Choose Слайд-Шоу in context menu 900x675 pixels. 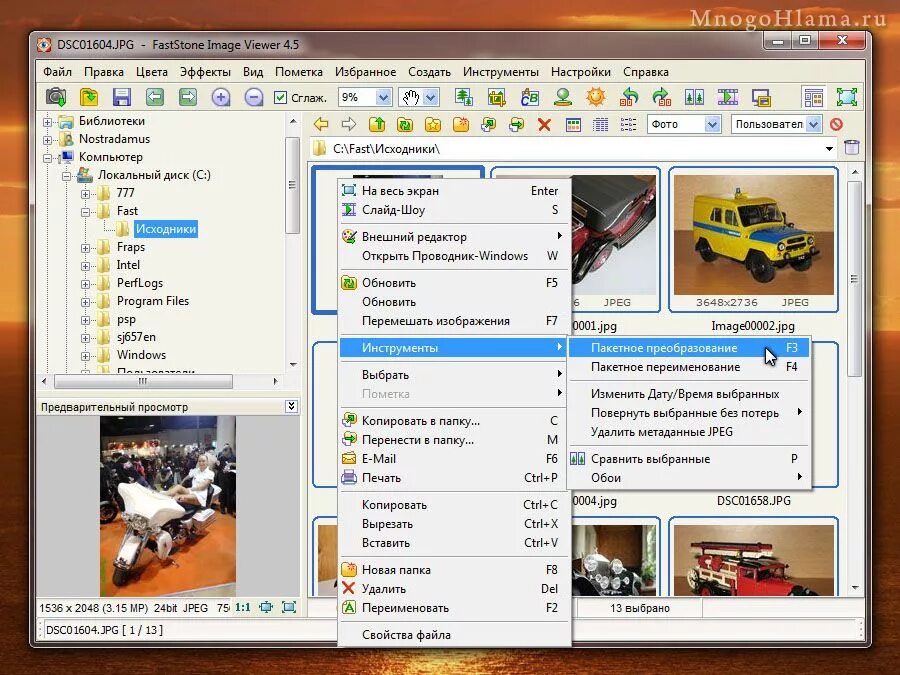453,210
